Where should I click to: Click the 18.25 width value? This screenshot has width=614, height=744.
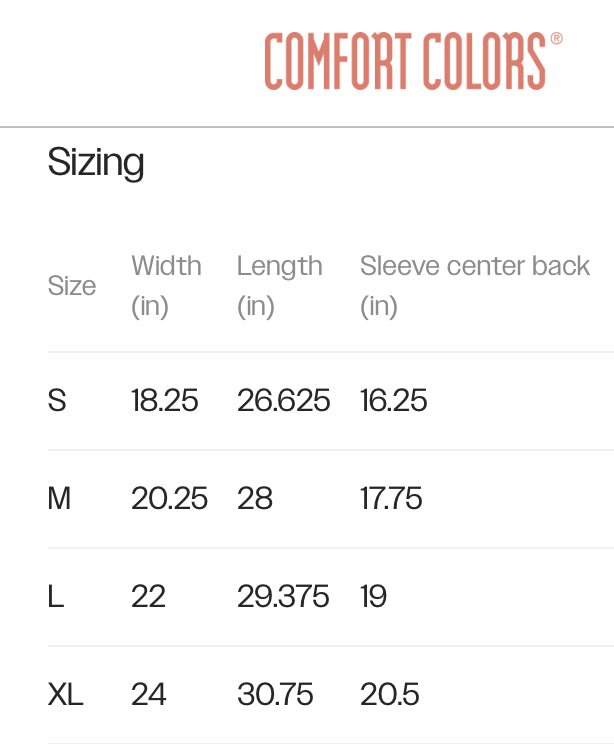165,400
